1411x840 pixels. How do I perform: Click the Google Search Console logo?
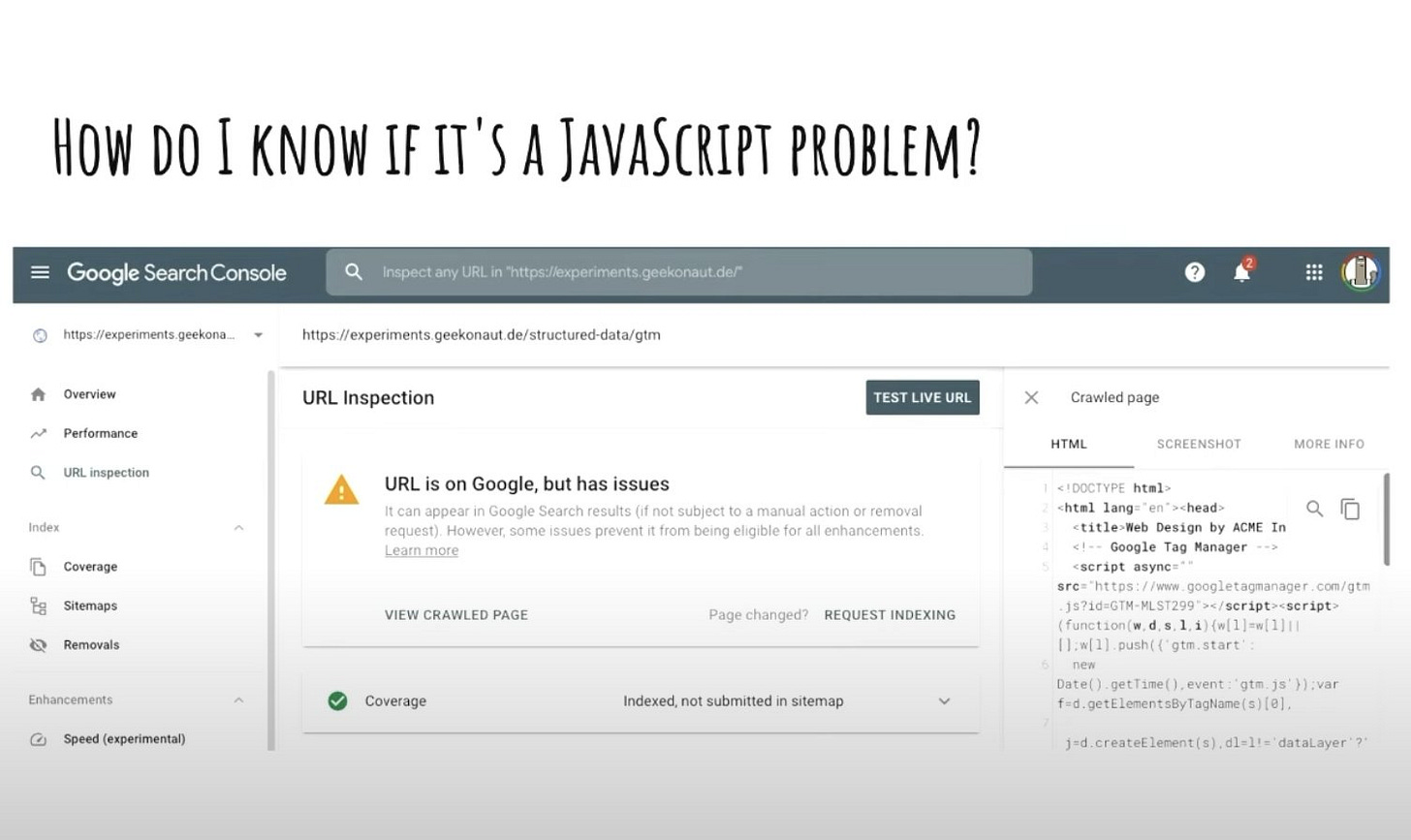(x=176, y=273)
